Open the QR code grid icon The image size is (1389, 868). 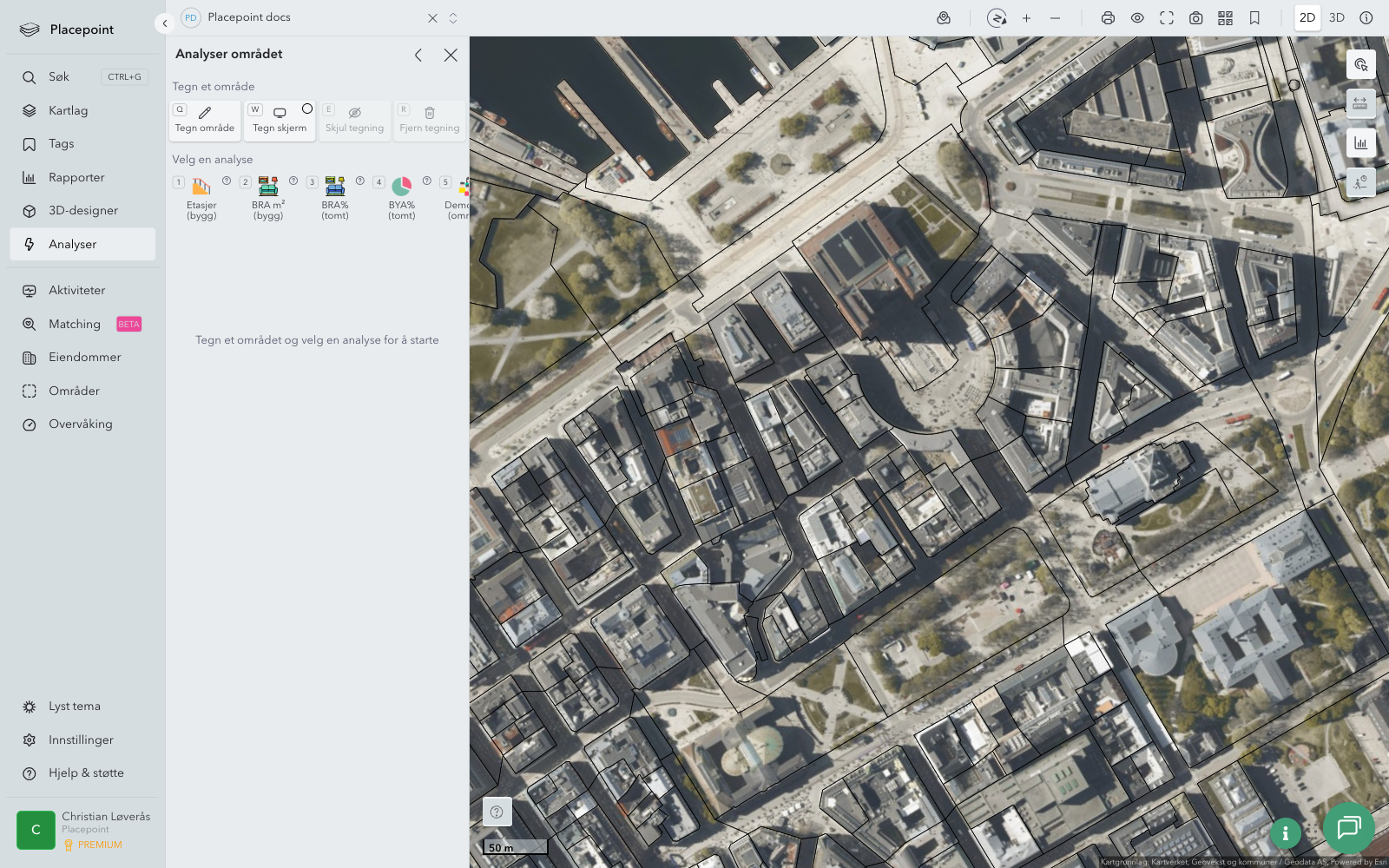click(1225, 18)
